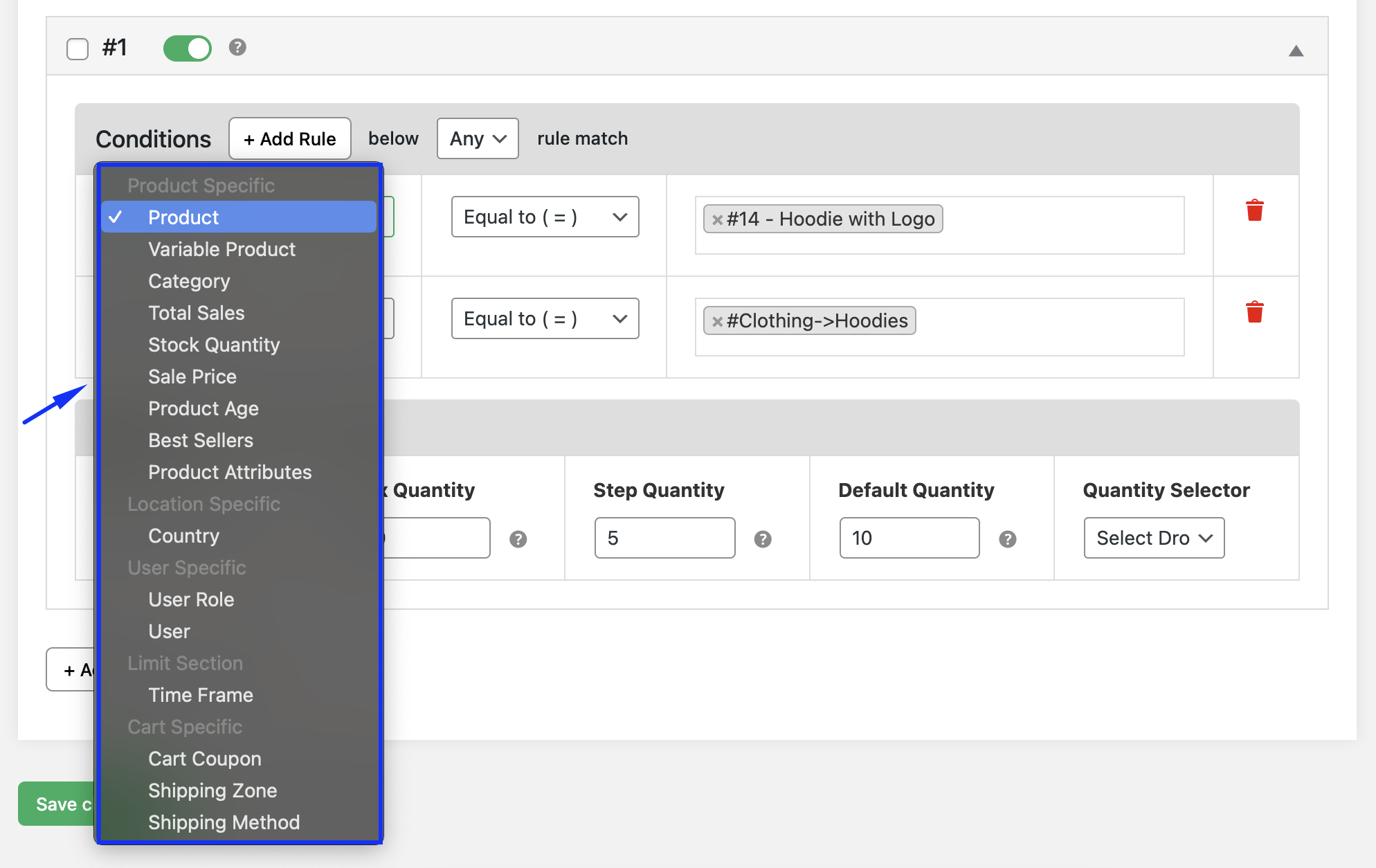The image size is (1376, 868).
Task: Click the Max Quantity input field
Action: click(x=437, y=538)
